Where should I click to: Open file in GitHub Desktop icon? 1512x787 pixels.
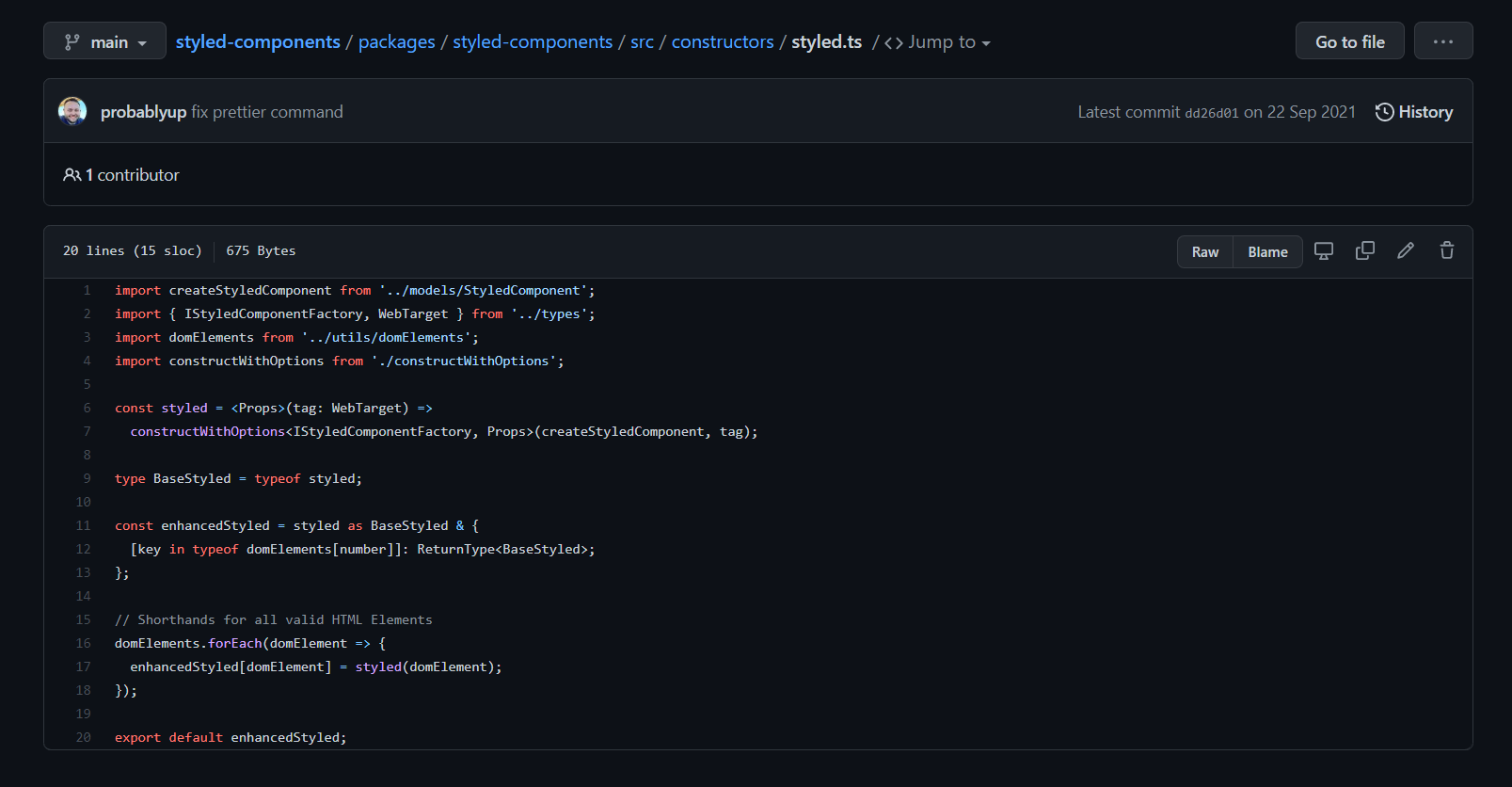point(1324,250)
